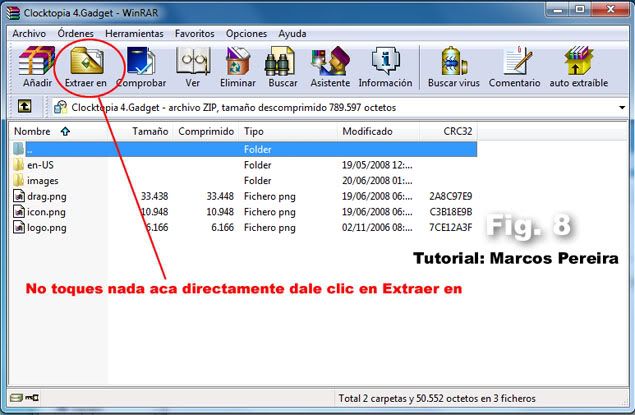
Task: Expand the archive path dropdown arrow
Action: click(622, 108)
